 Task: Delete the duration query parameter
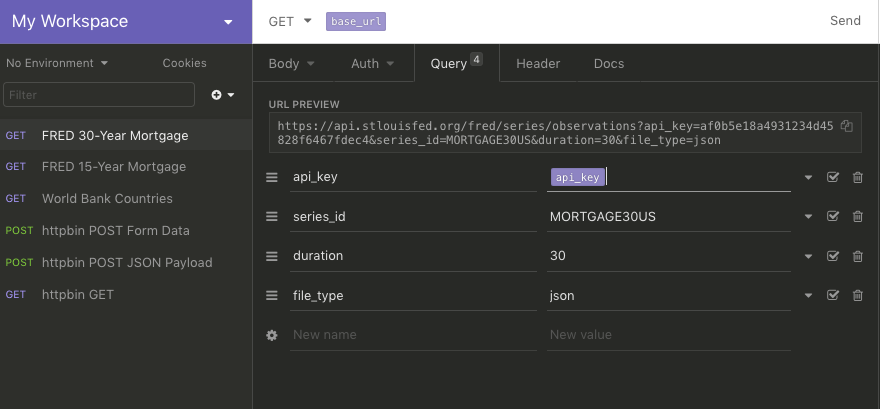coord(858,256)
